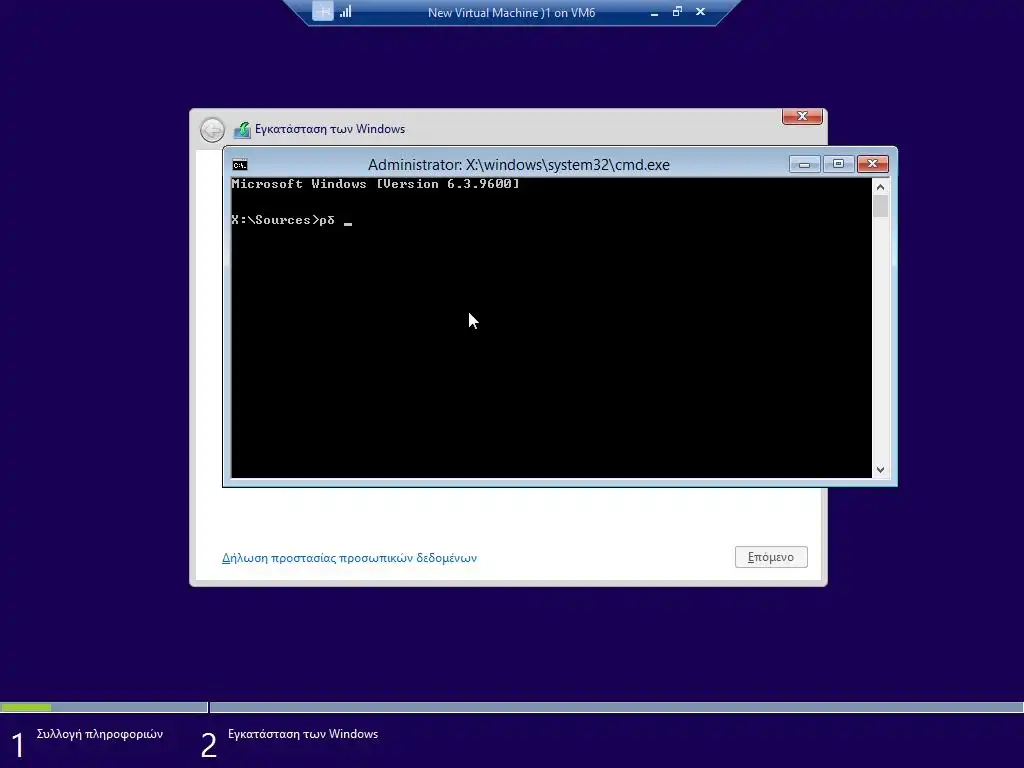Click the Microsoft Windows version text line

[376, 184]
